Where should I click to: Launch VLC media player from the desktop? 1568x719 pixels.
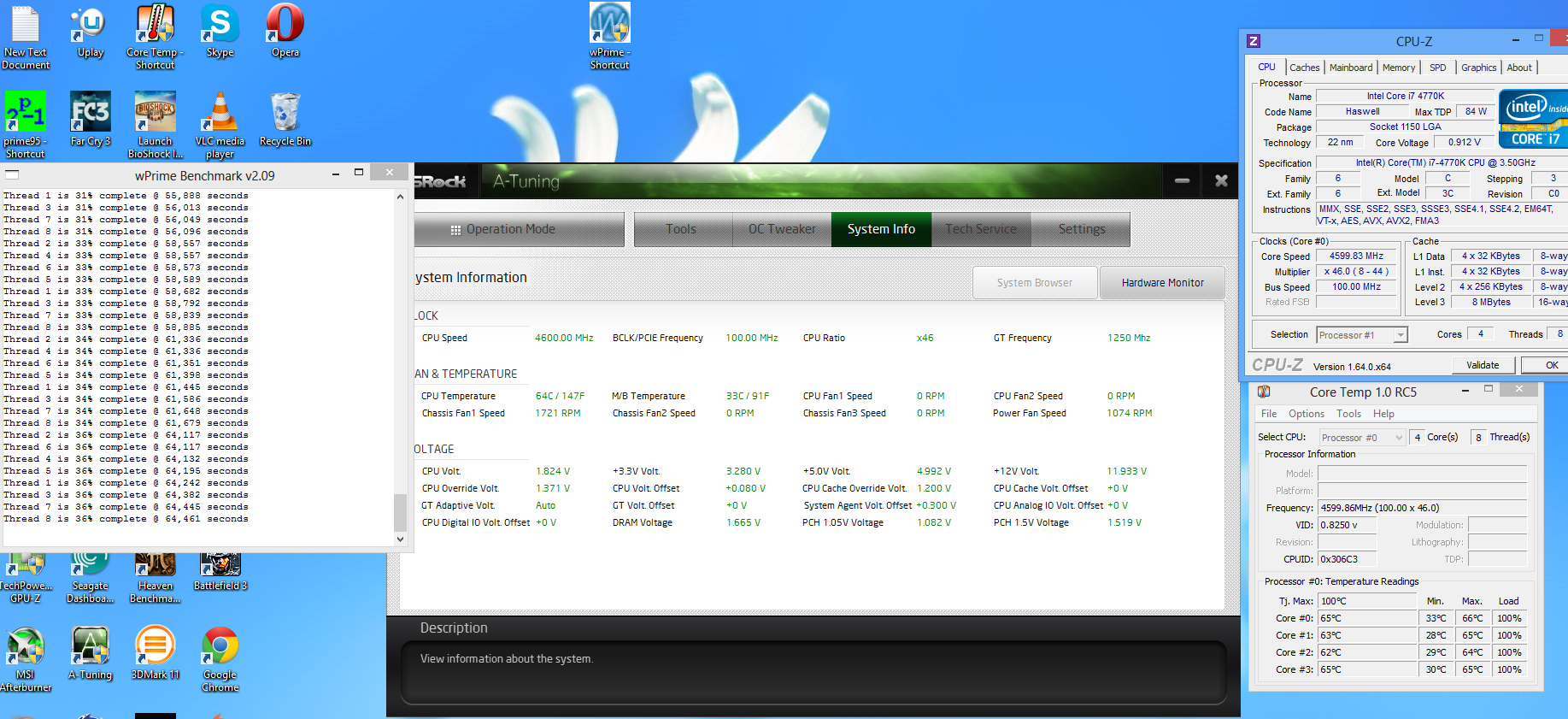coord(220,126)
